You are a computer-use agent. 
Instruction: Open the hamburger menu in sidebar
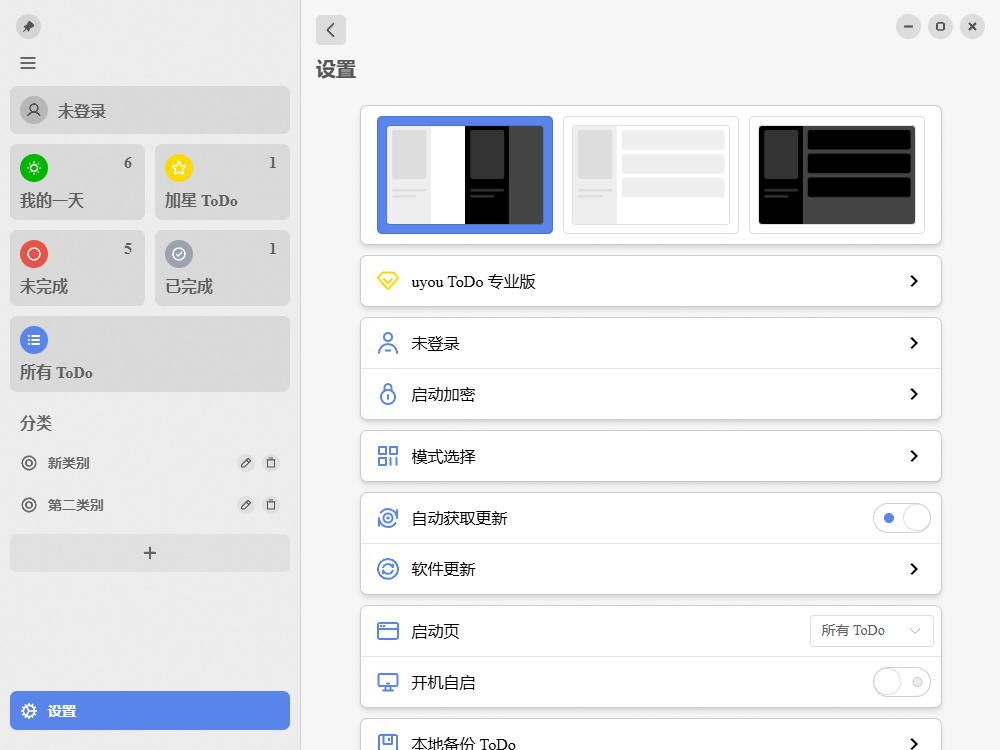point(28,63)
